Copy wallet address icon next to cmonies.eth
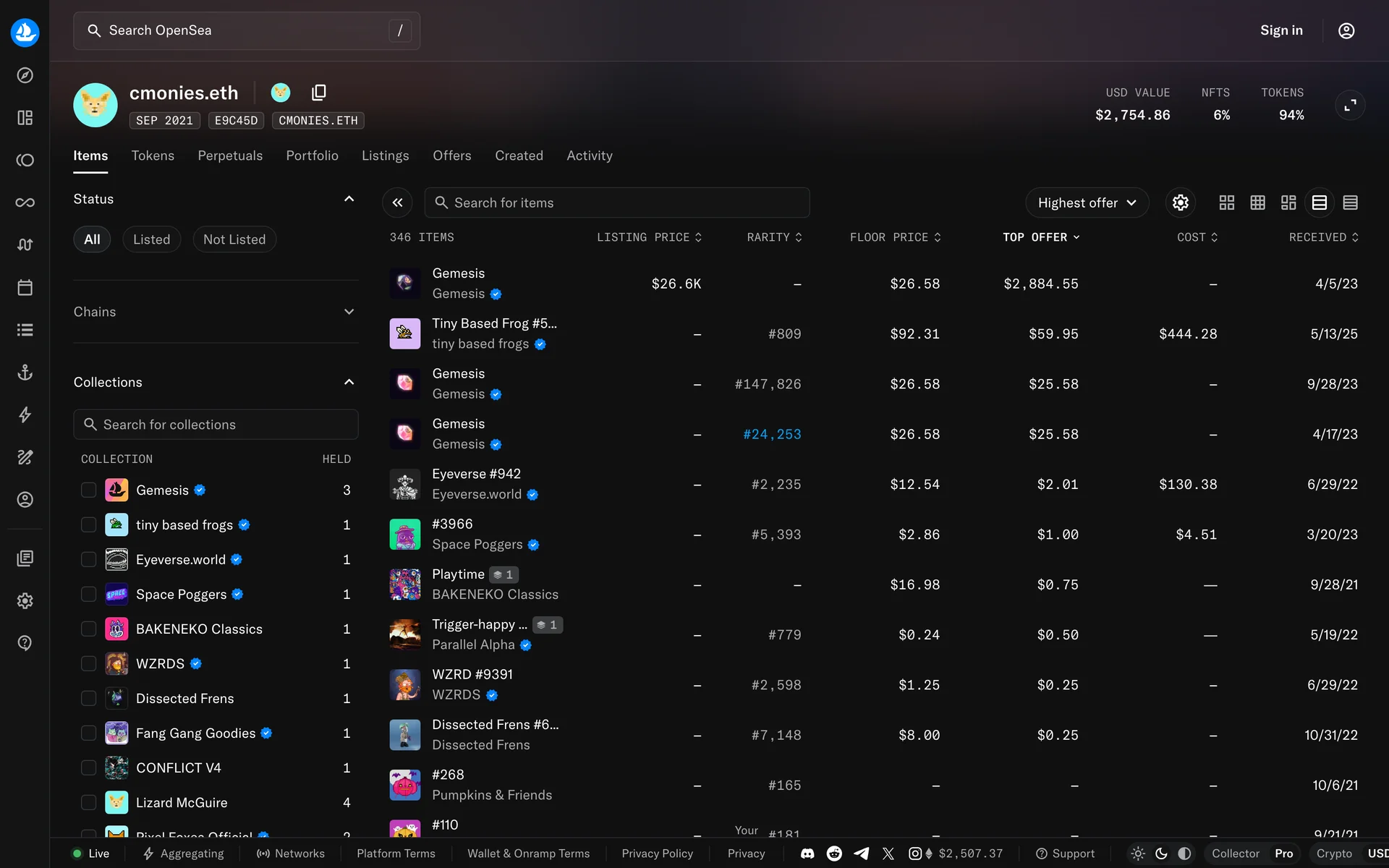Image resolution: width=1389 pixels, height=868 pixels. click(319, 93)
